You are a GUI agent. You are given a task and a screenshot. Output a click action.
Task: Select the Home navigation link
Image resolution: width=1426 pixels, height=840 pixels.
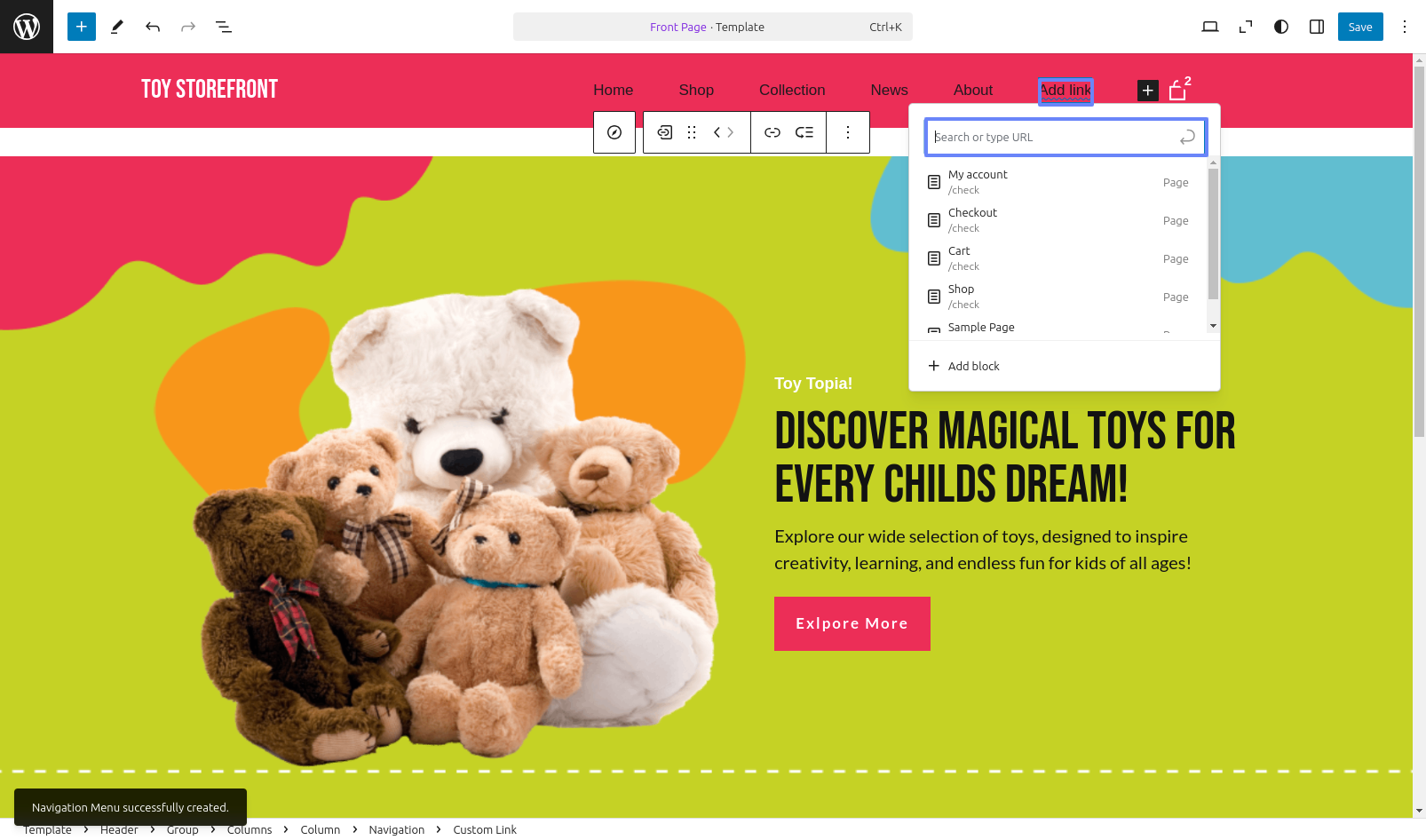tap(614, 90)
